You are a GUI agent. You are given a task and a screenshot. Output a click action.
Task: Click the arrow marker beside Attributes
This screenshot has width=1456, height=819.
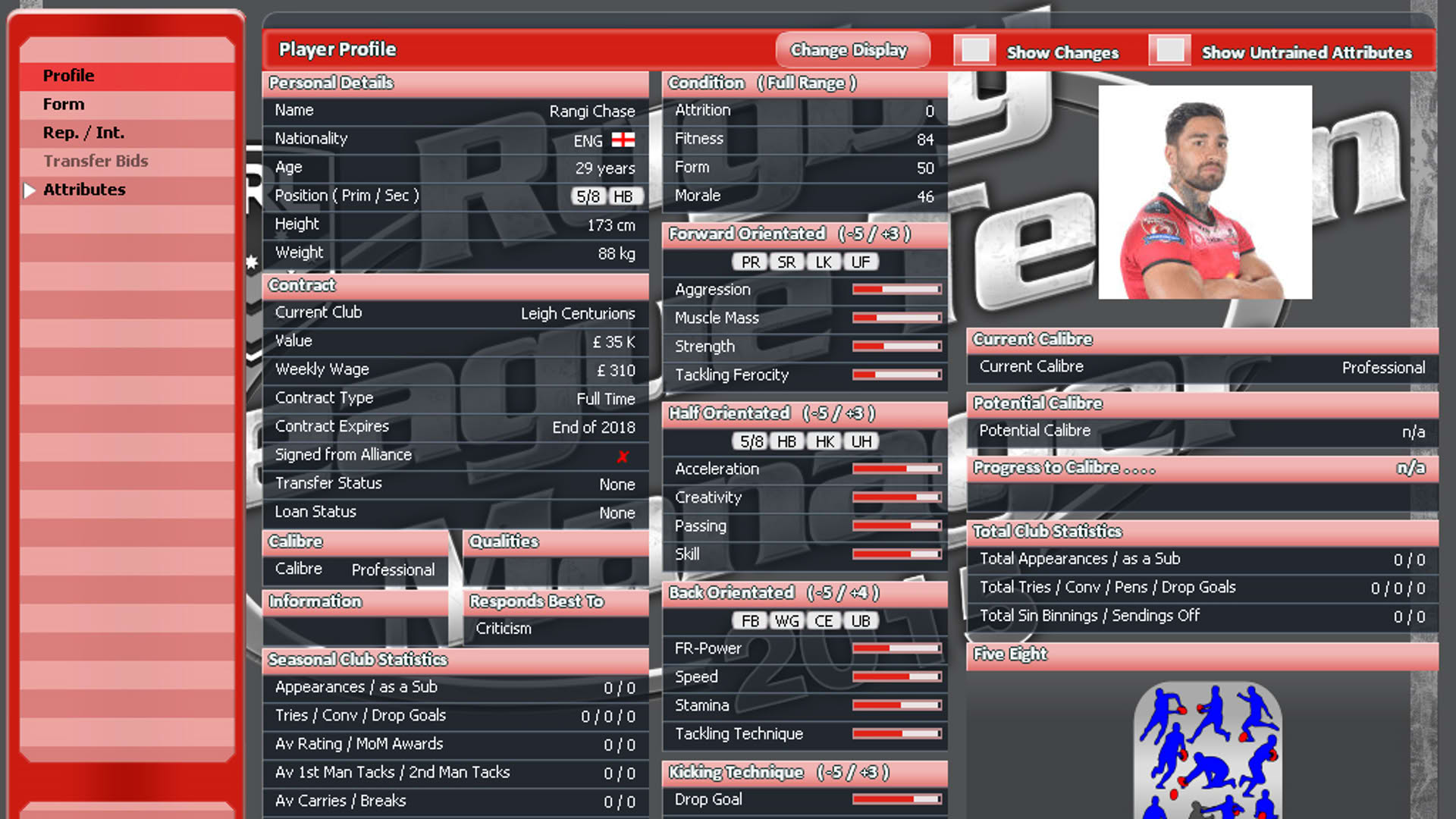click(30, 190)
